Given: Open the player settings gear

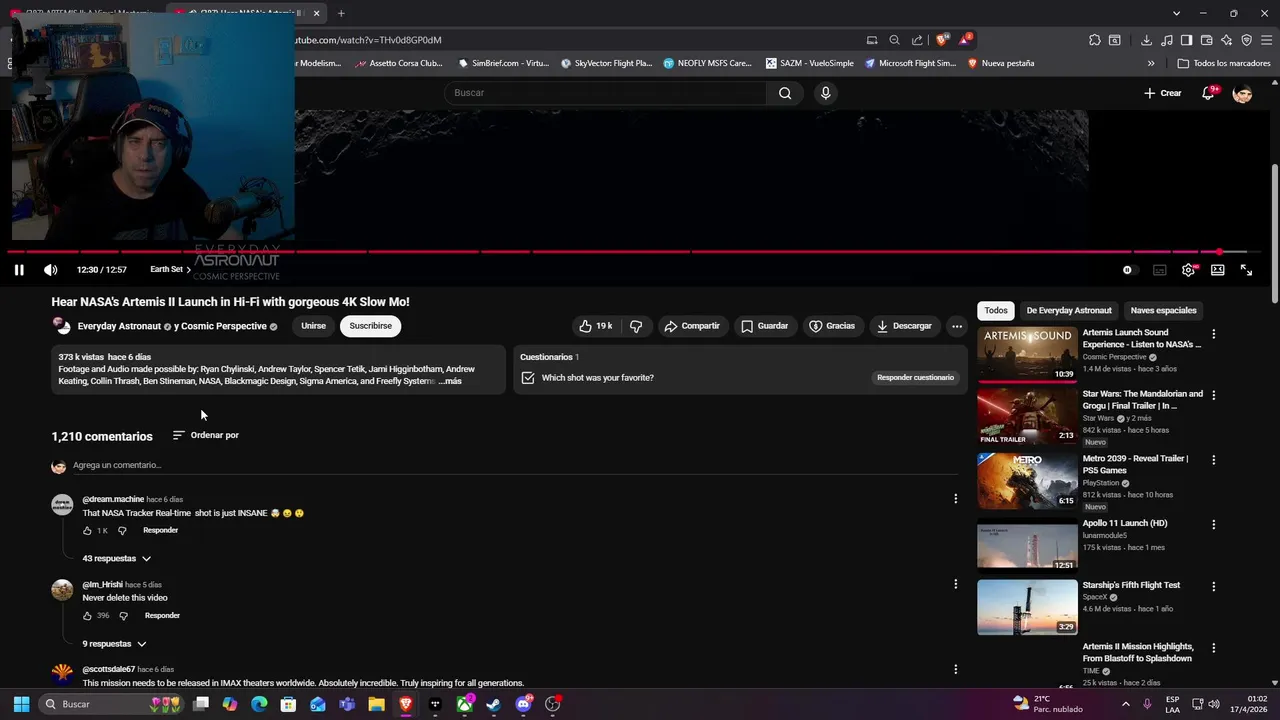Looking at the screenshot, I should coord(1188,270).
